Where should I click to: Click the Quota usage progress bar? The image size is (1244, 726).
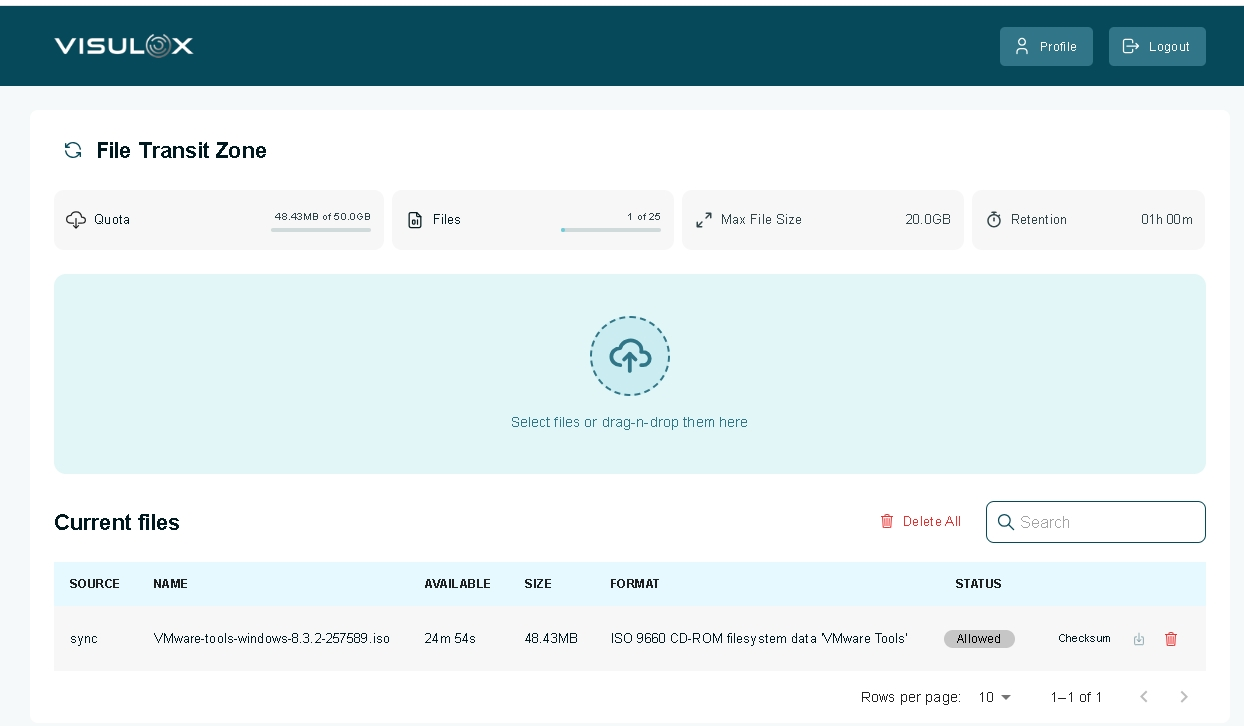320,230
